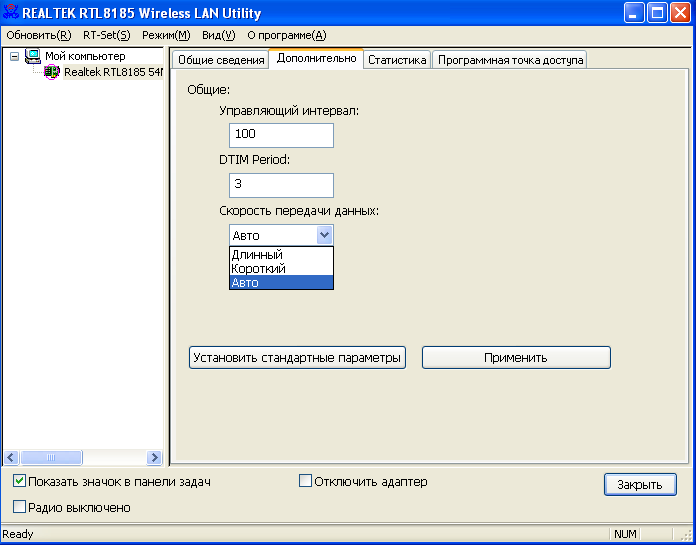Click the Применить button

516,358
